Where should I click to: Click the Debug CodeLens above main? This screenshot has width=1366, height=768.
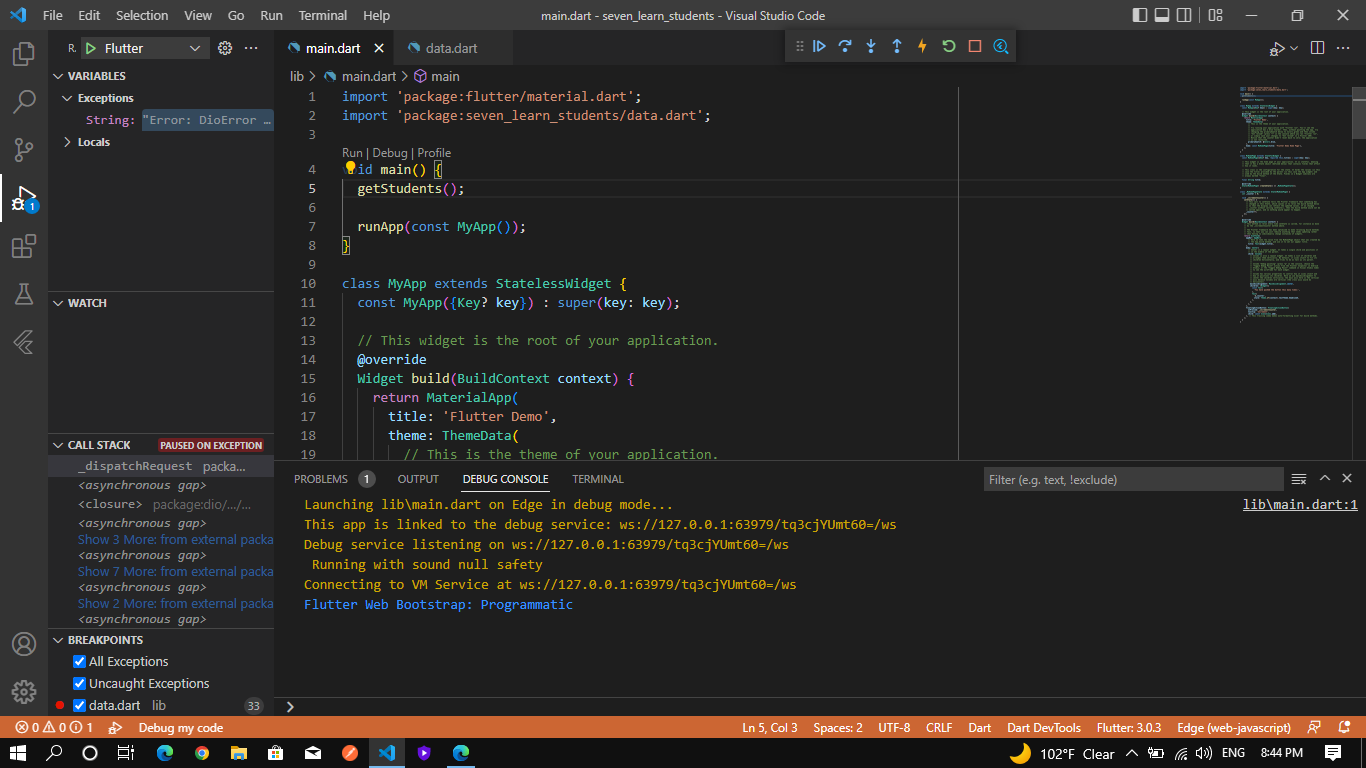click(390, 153)
